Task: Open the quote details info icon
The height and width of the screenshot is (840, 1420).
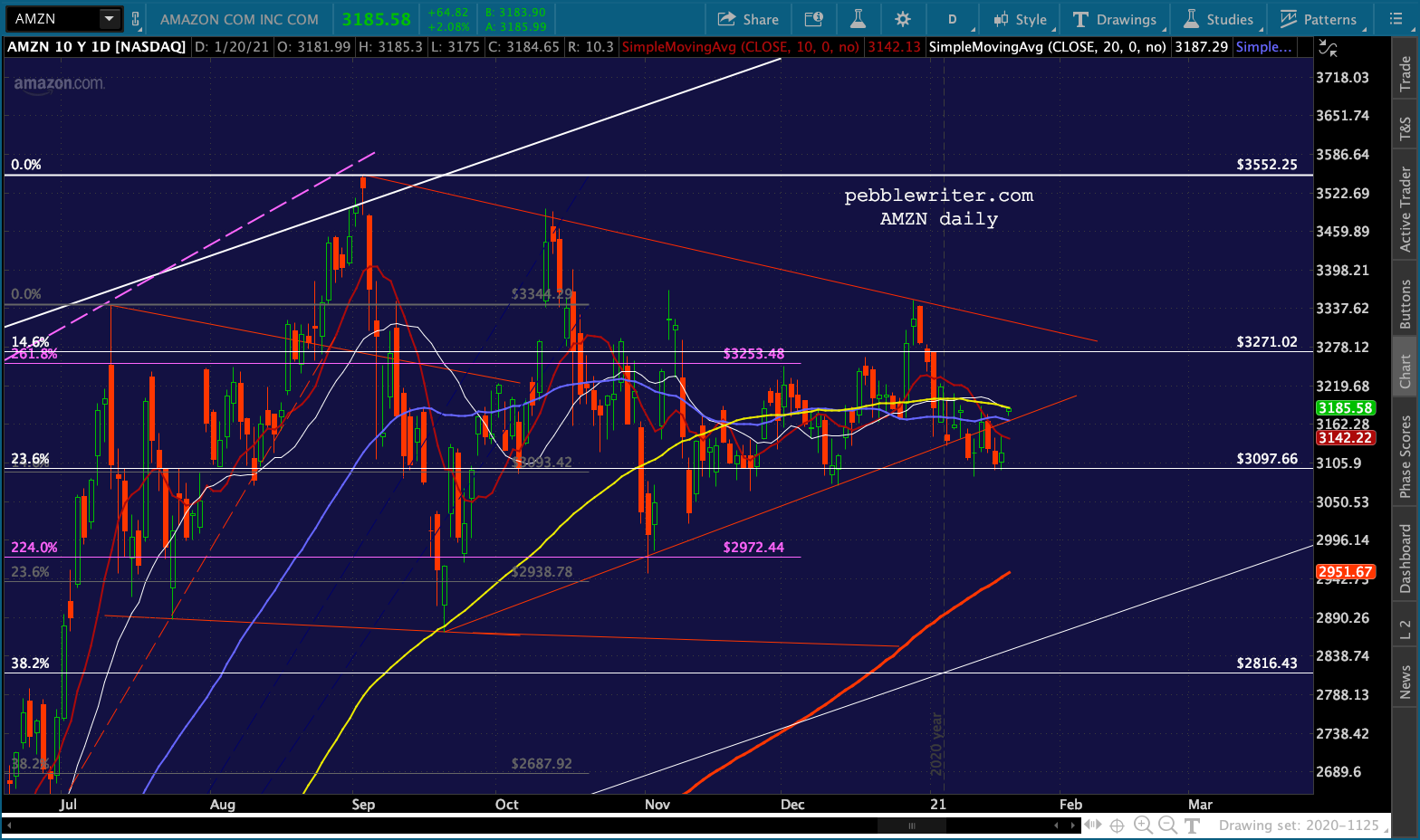Action: 813,19
